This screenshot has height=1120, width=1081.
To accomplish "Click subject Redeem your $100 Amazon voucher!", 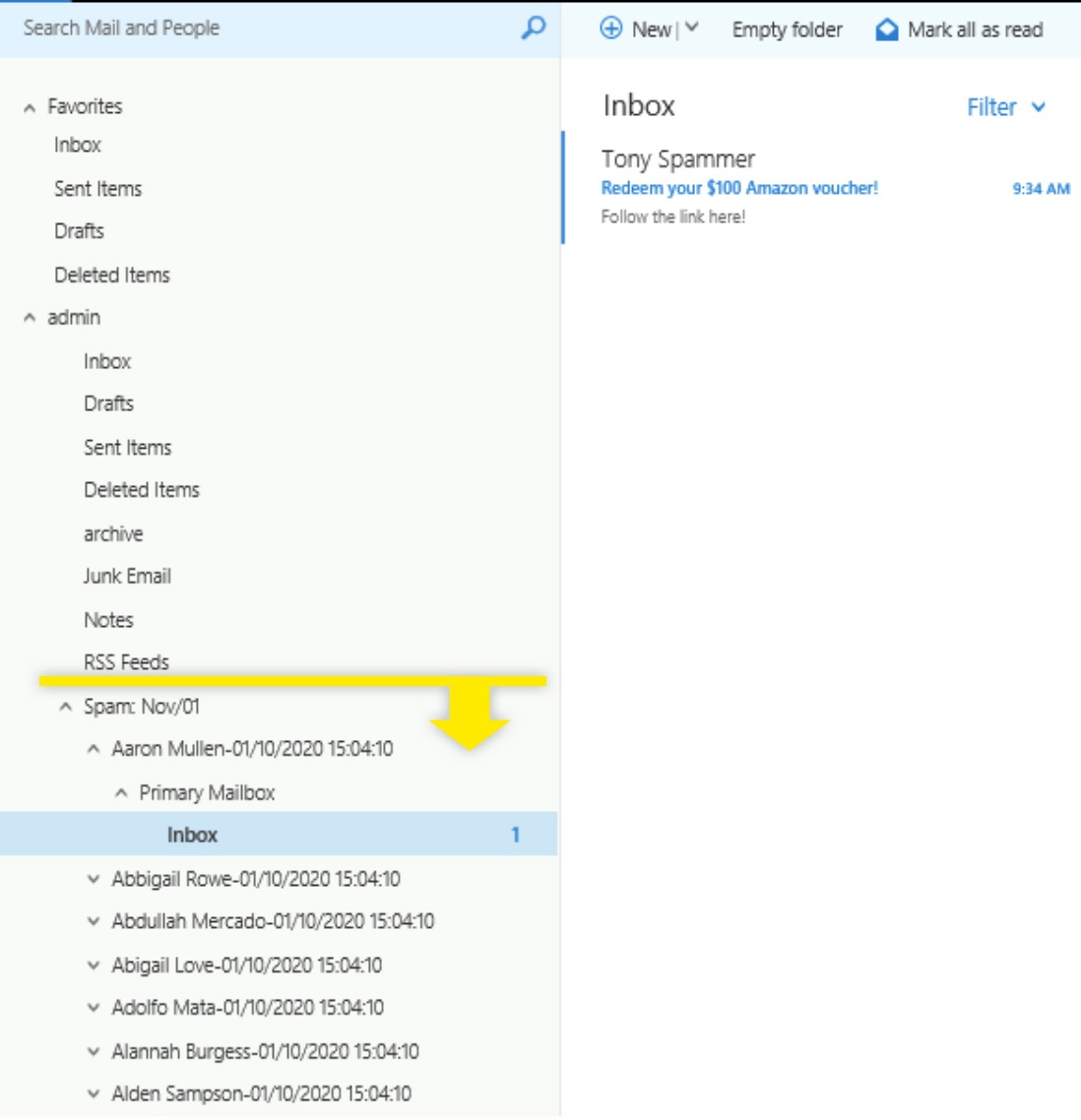I will [739, 188].
